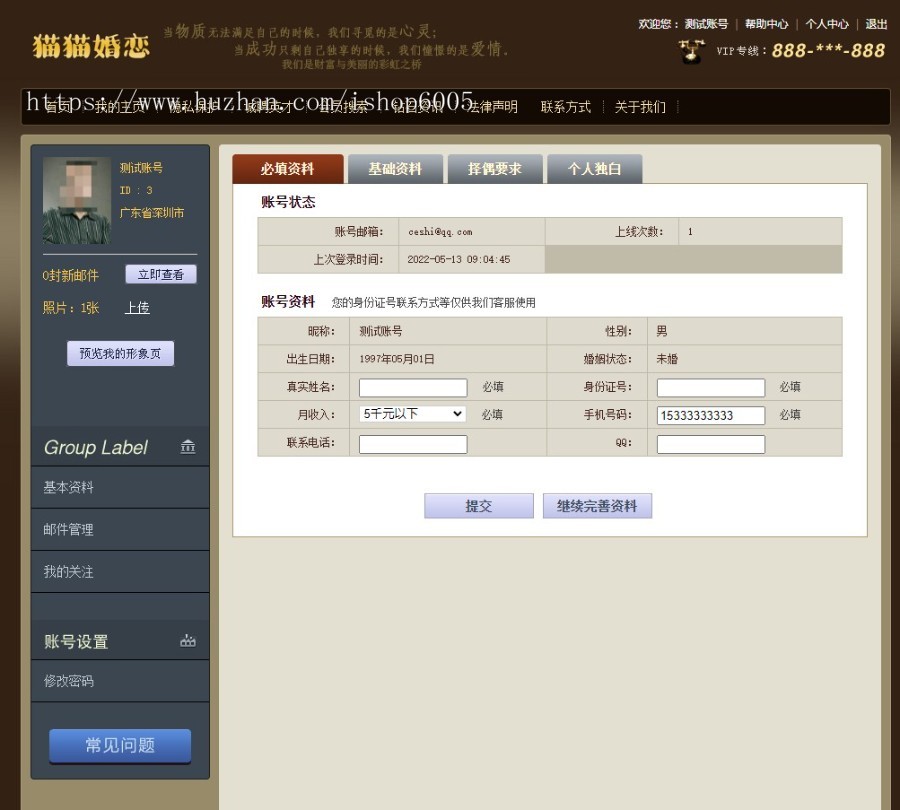
Task: Click the 预览我的形象页 button
Action: (x=120, y=353)
